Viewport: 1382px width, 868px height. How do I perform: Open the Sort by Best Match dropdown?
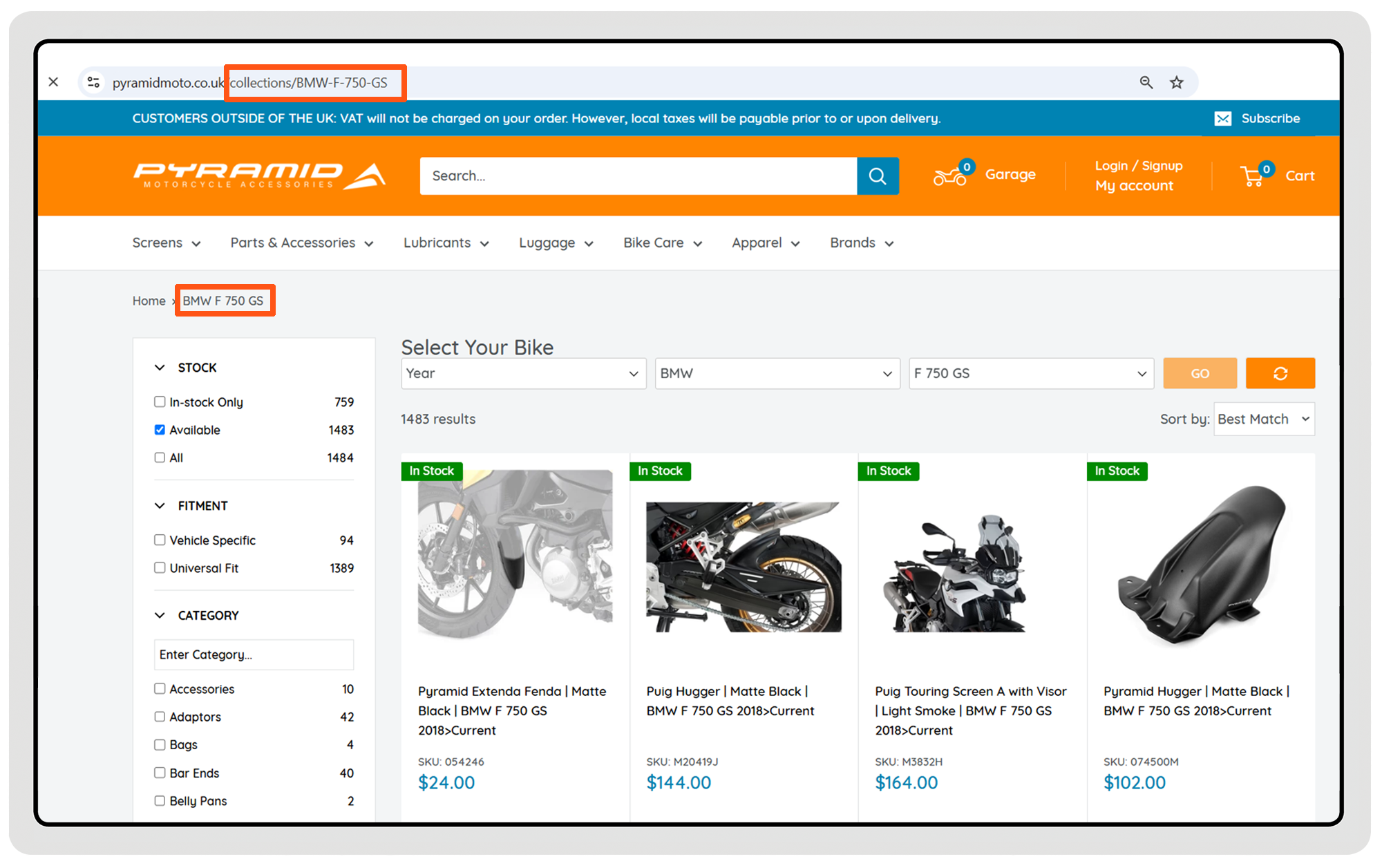[1264, 419]
